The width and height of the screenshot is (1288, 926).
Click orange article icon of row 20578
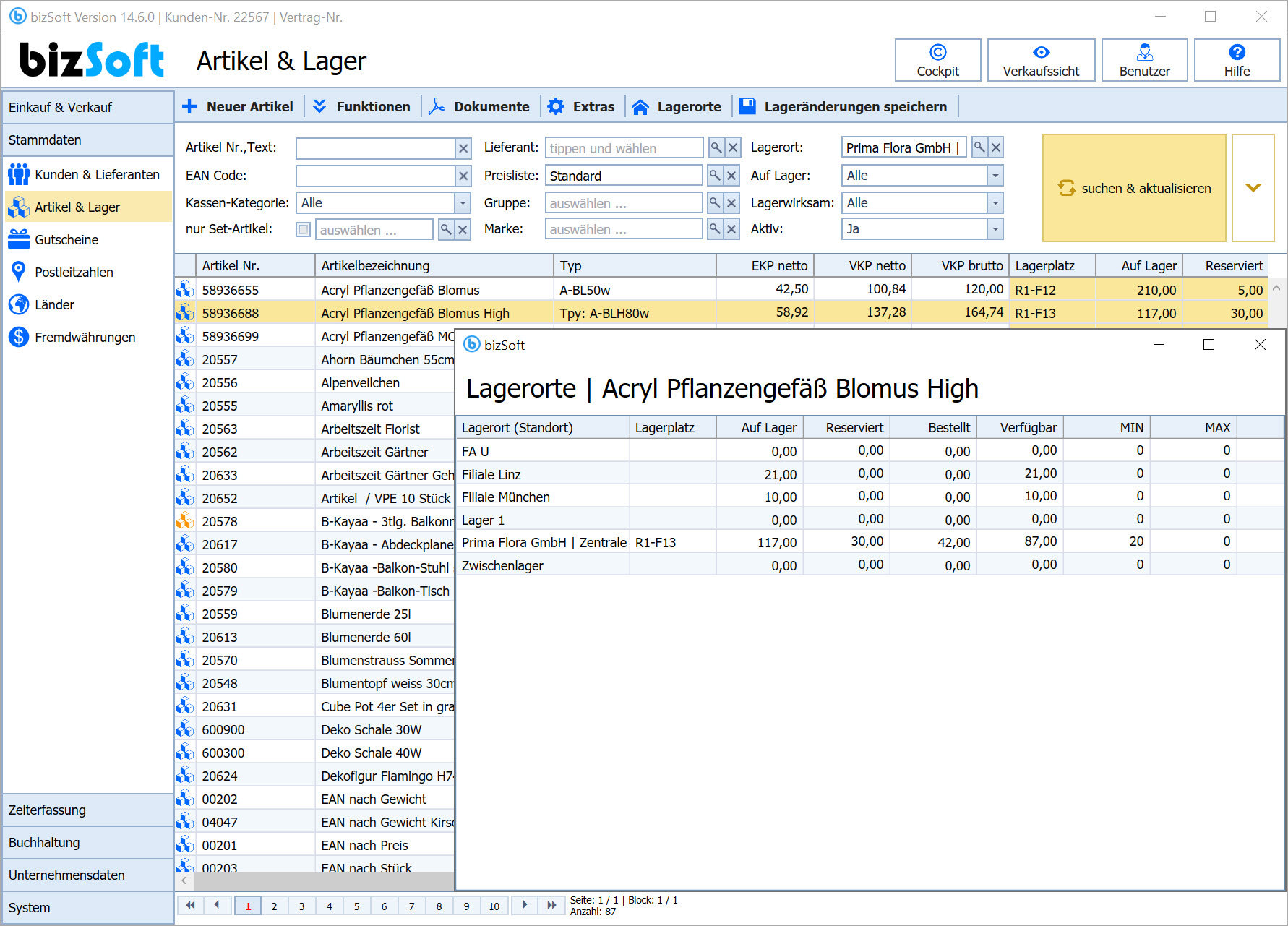[185, 520]
